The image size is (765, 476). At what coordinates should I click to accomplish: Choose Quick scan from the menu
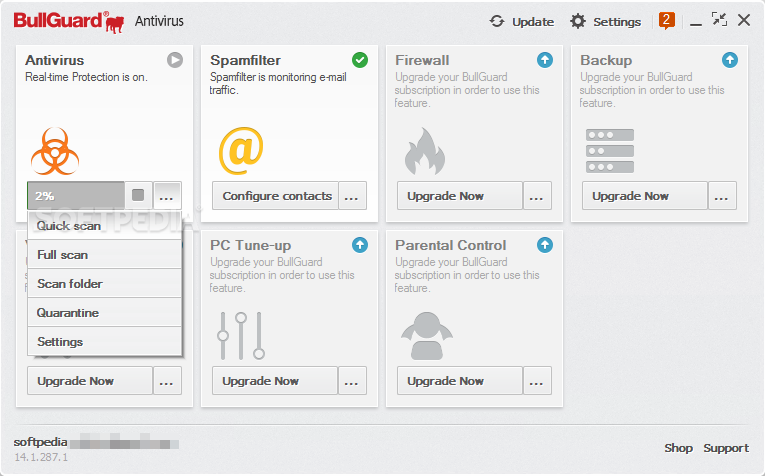click(x=104, y=225)
